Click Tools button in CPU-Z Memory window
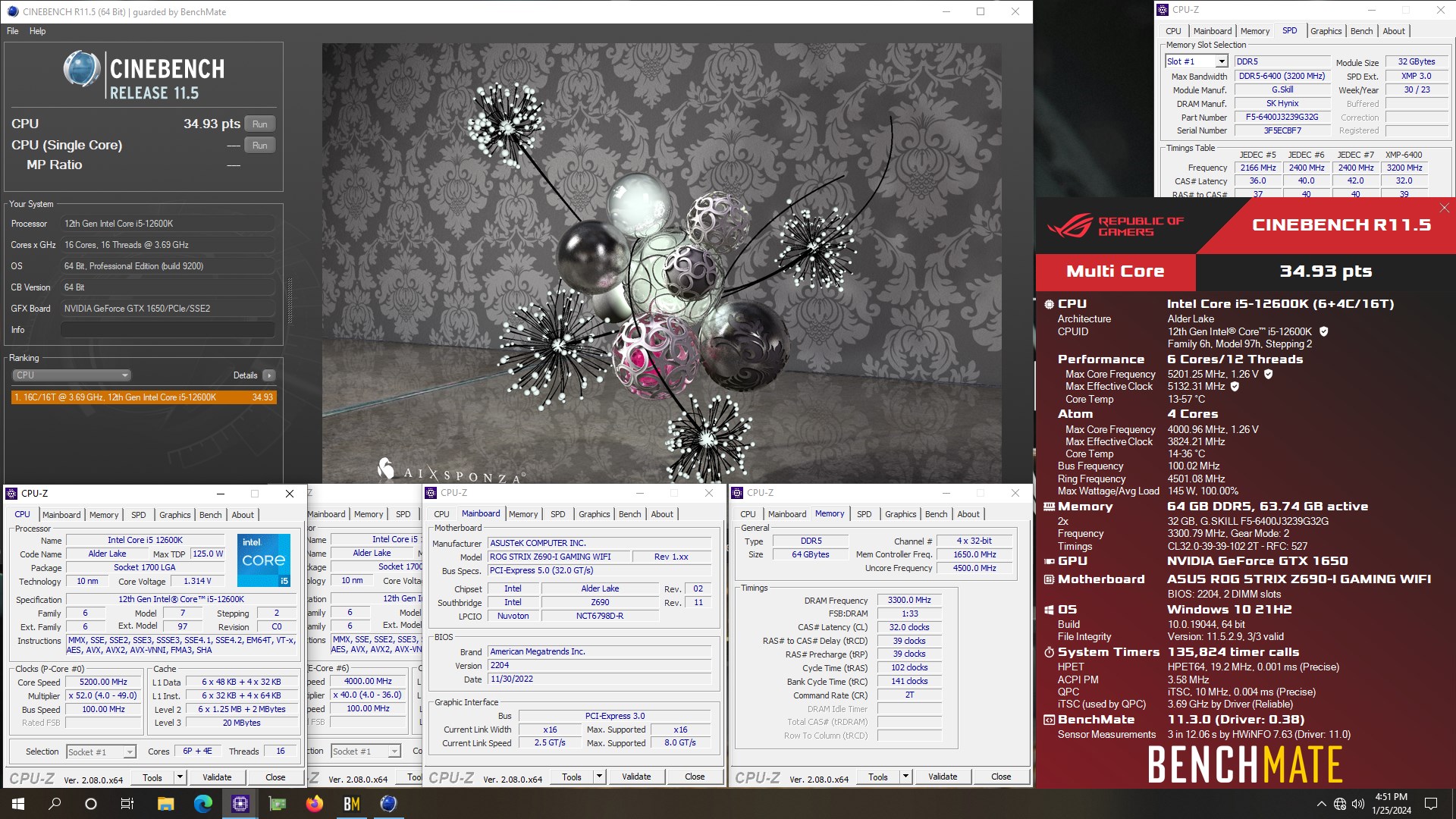This screenshot has width=1456, height=819. tap(878, 777)
